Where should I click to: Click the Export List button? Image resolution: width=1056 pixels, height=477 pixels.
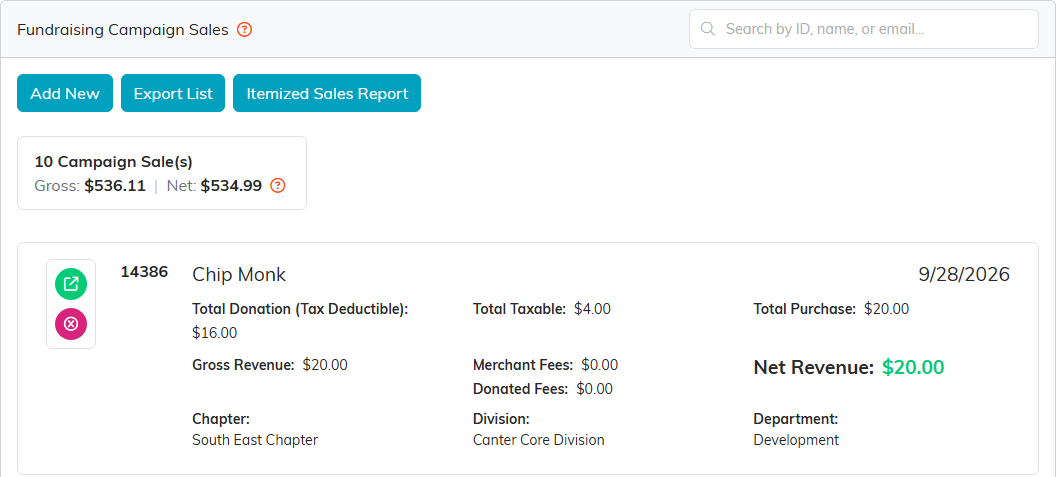173,94
